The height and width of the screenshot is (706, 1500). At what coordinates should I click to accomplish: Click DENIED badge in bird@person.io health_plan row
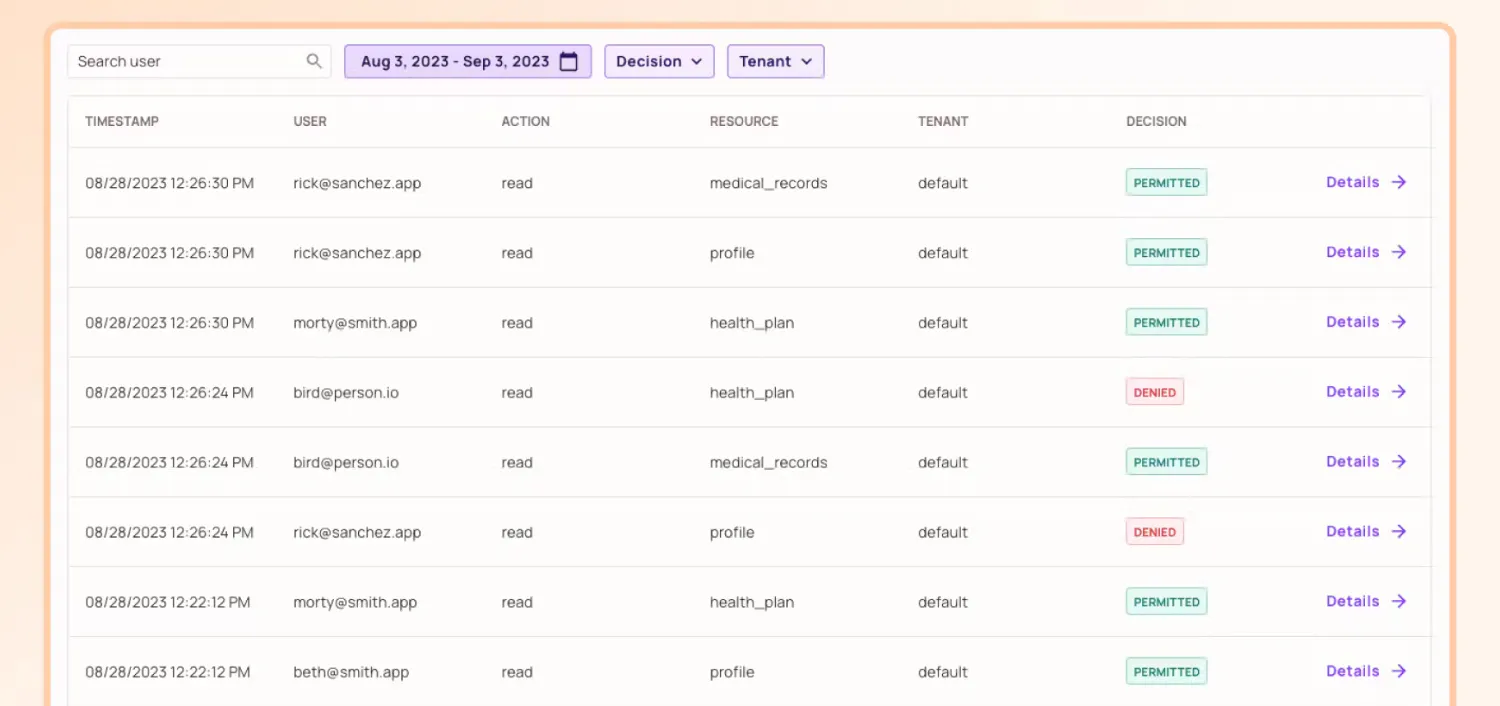1155,392
